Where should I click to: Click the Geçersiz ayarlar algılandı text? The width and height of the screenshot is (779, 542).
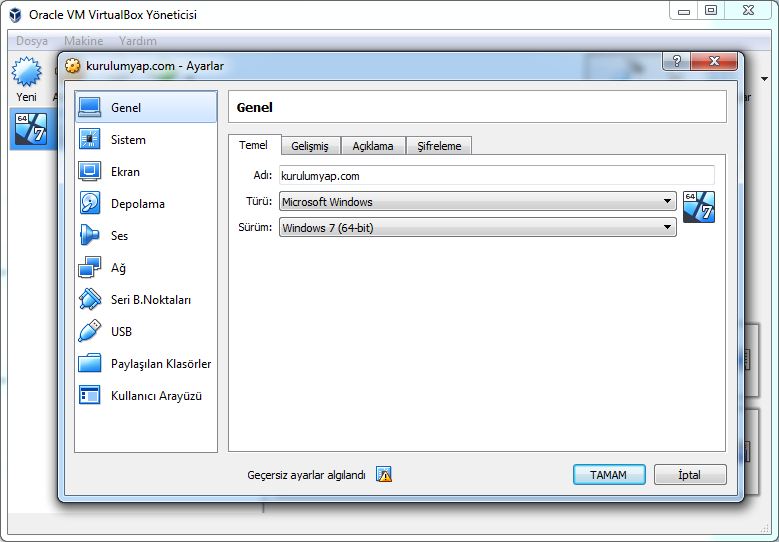307,475
